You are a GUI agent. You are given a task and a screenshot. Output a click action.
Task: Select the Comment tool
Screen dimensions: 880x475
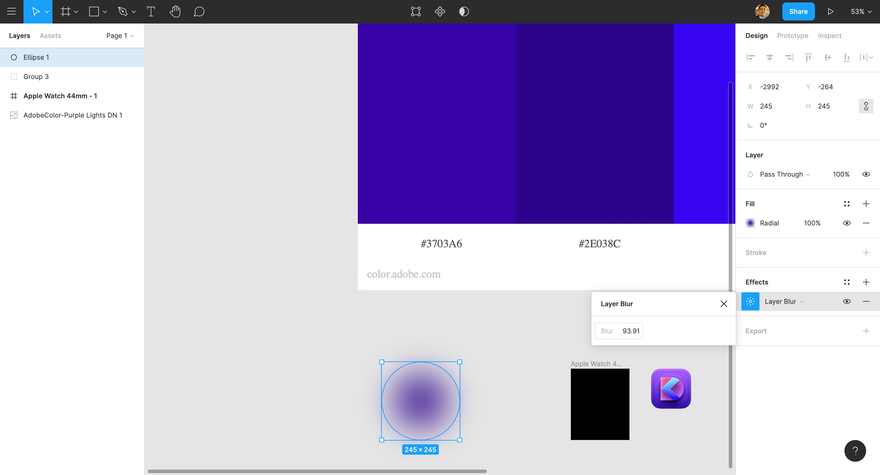[x=199, y=11]
